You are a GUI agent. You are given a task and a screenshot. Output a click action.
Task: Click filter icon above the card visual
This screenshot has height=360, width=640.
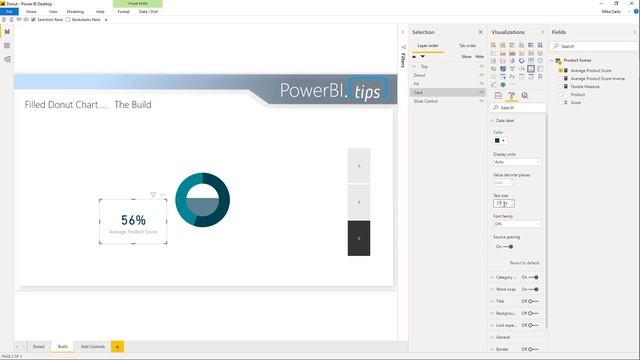click(153, 195)
